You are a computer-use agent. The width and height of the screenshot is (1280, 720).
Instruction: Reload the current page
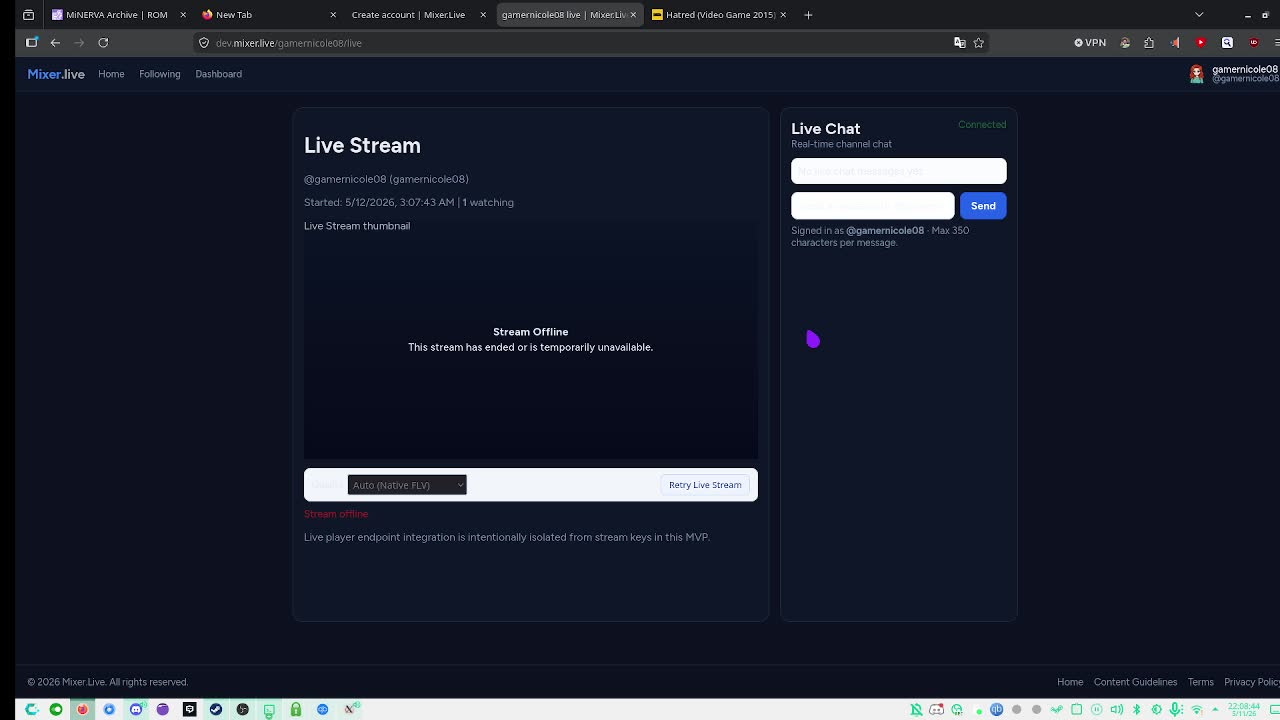pyautogui.click(x=103, y=43)
